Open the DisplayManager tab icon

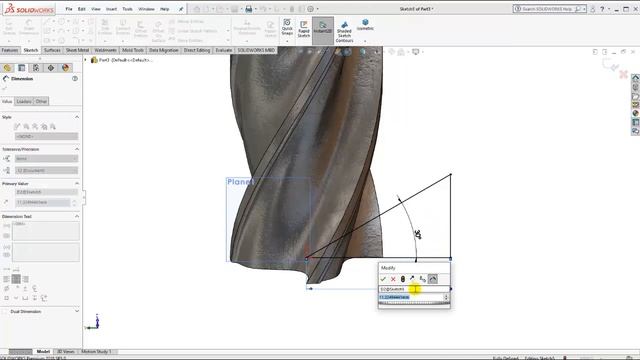click(65, 68)
